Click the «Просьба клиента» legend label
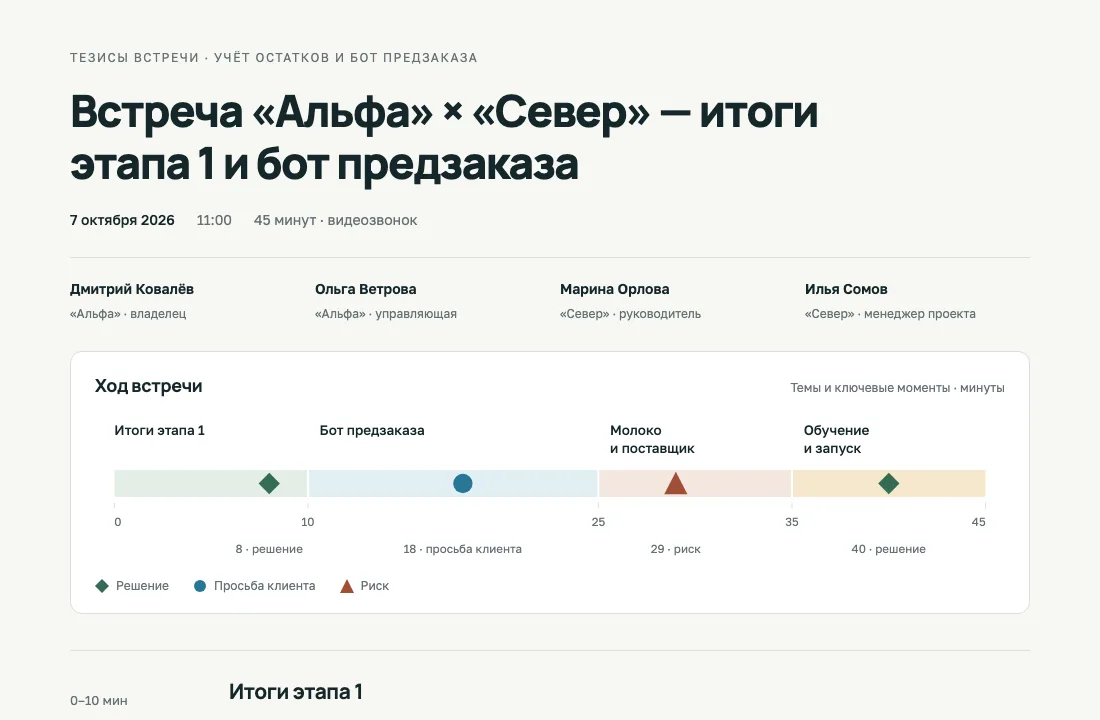The width and height of the screenshot is (1100, 720). pos(264,586)
